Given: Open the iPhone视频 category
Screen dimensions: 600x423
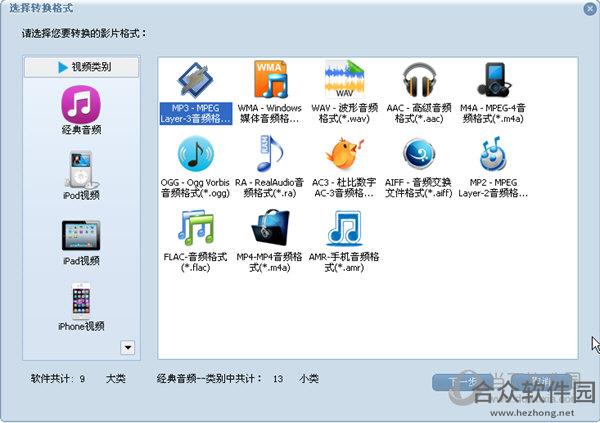Looking at the screenshot, I should (x=81, y=307).
